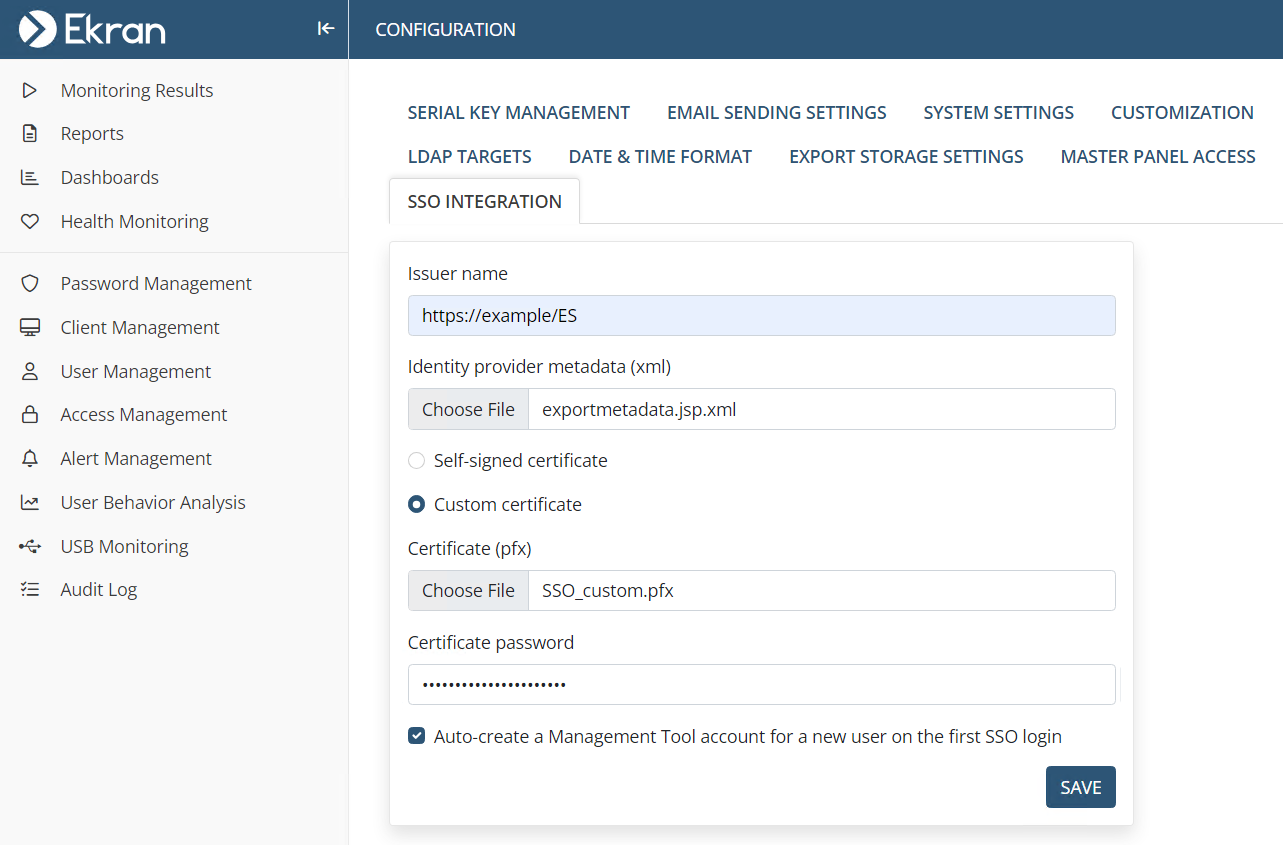Select the Self-signed certificate radio button

[x=417, y=461]
